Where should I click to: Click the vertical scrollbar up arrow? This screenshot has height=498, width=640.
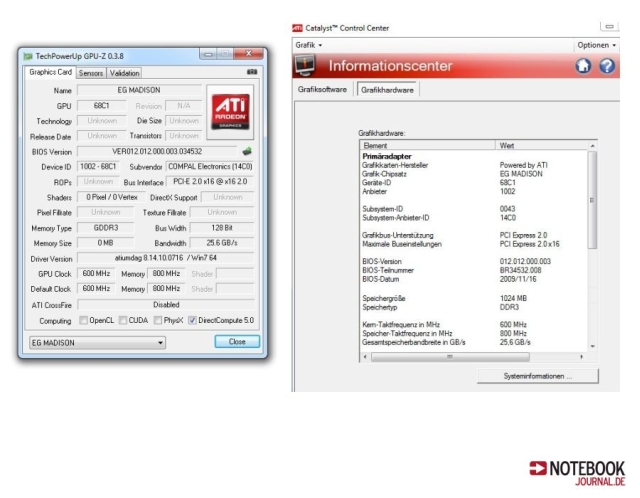tap(593, 146)
